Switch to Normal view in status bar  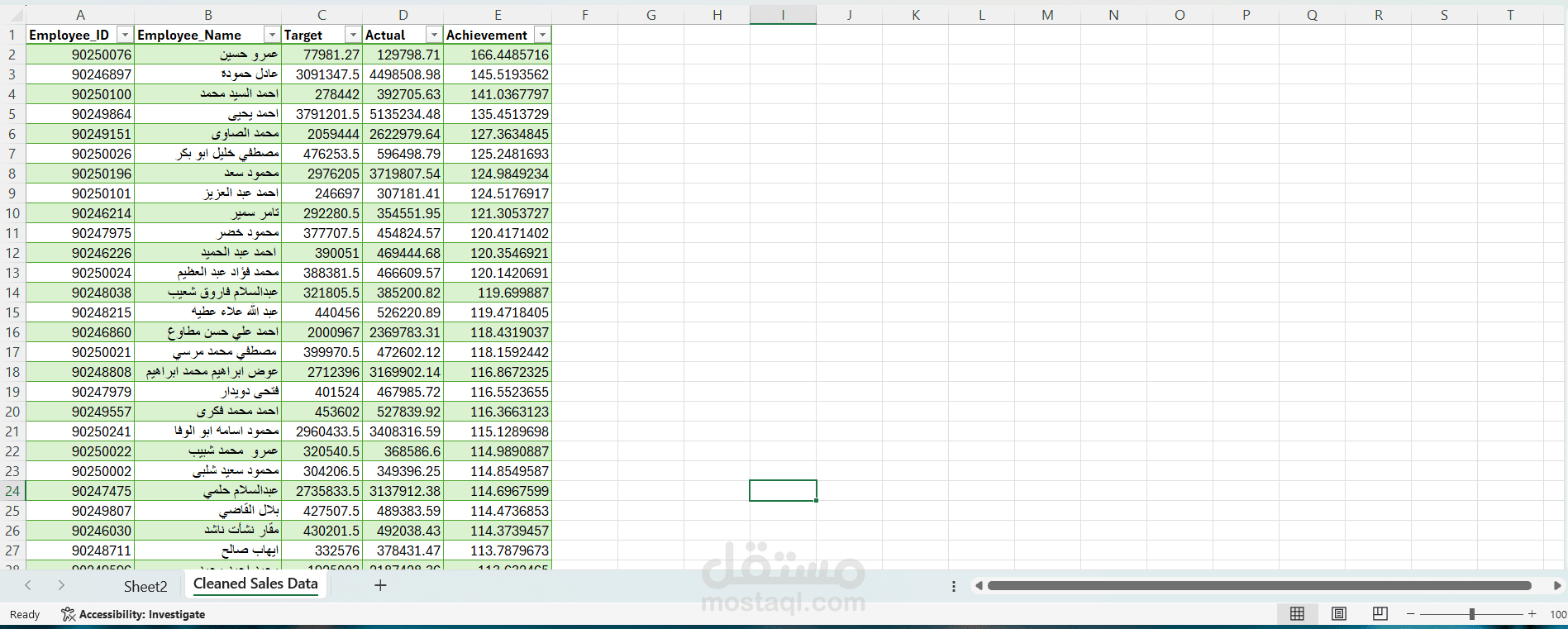[1297, 613]
